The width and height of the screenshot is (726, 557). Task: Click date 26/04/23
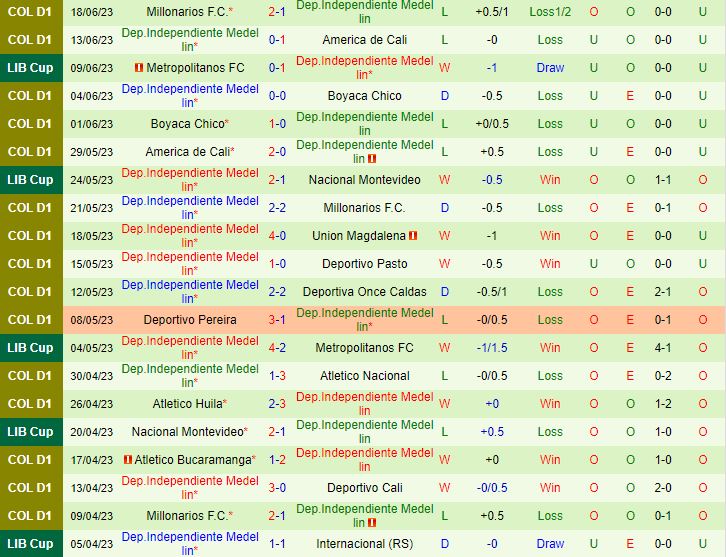coord(92,404)
